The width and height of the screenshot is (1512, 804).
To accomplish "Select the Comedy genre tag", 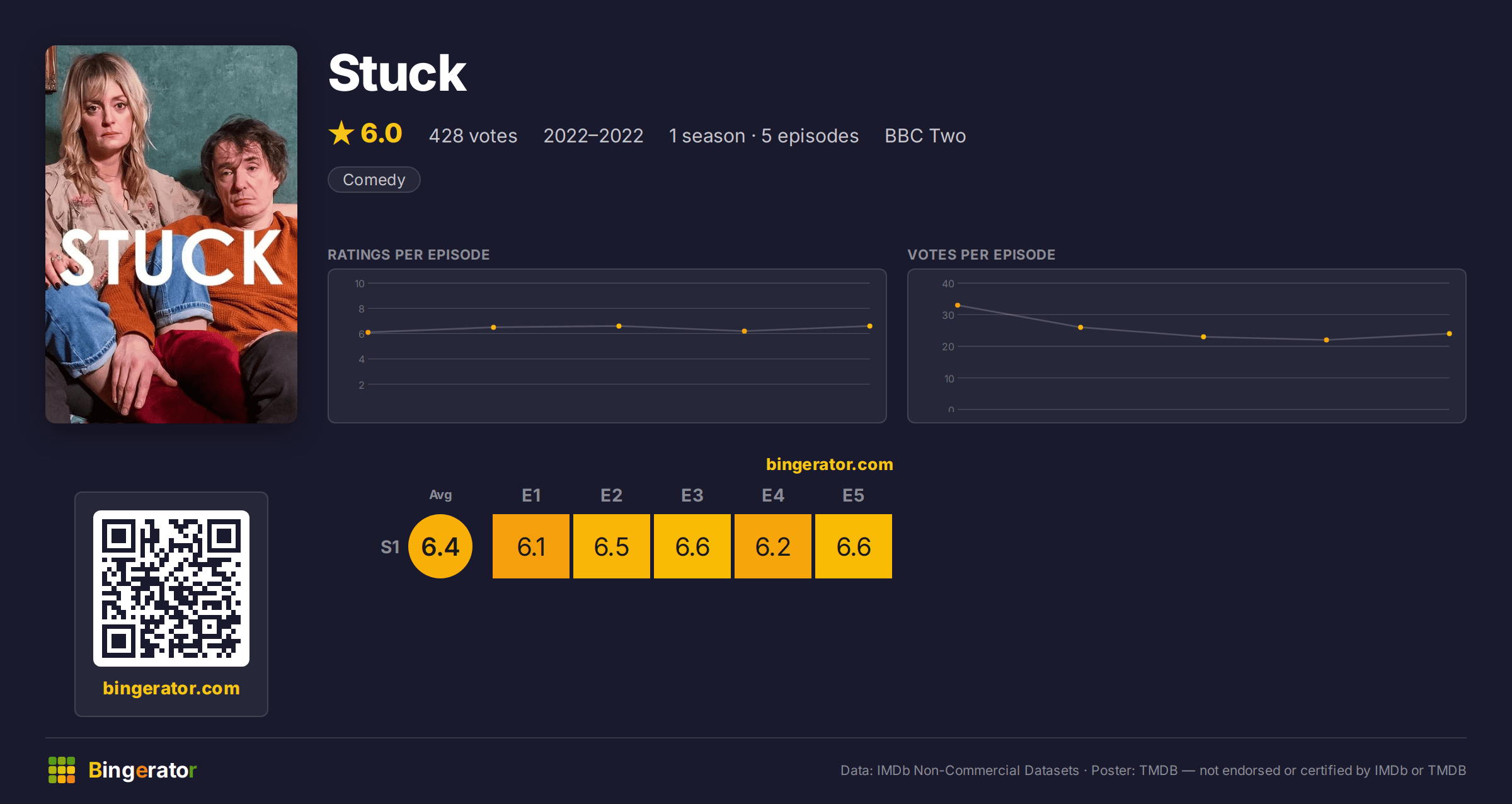I will point(374,180).
